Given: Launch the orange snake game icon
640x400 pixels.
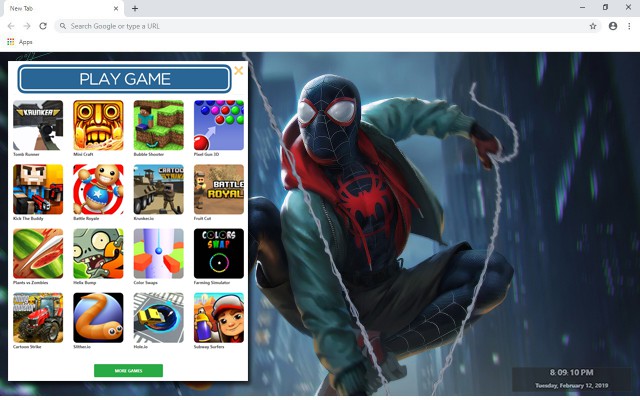Looking at the screenshot, I should click(x=98, y=318).
